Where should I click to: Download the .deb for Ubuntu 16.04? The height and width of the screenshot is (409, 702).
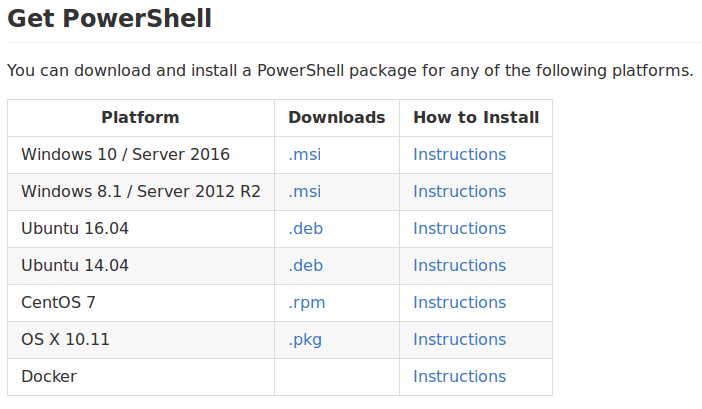pyautogui.click(x=306, y=228)
